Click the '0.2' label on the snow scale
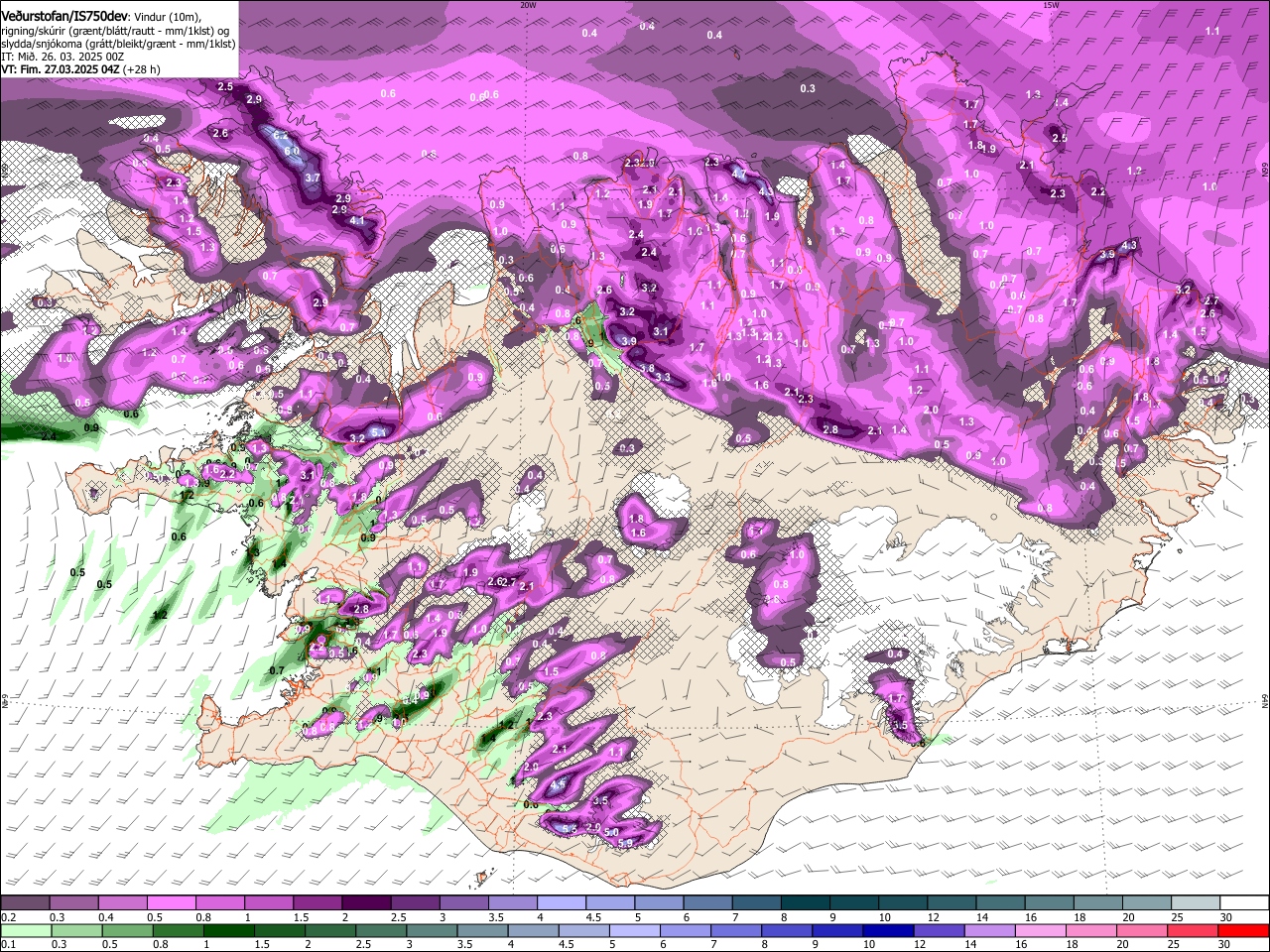Screen dimensions: 1270x952 tap(8, 917)
